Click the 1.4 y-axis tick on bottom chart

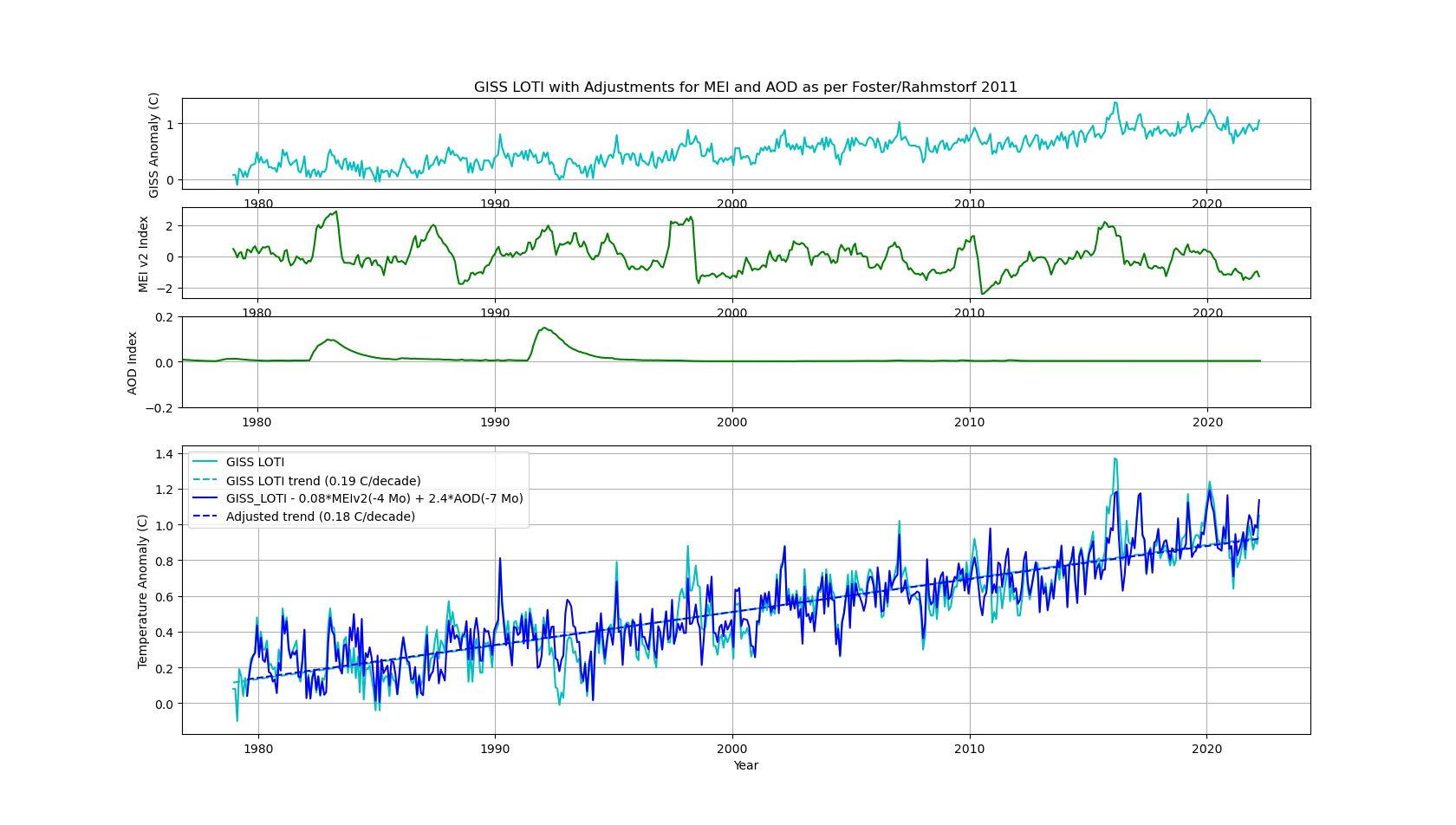click(164, 454)
